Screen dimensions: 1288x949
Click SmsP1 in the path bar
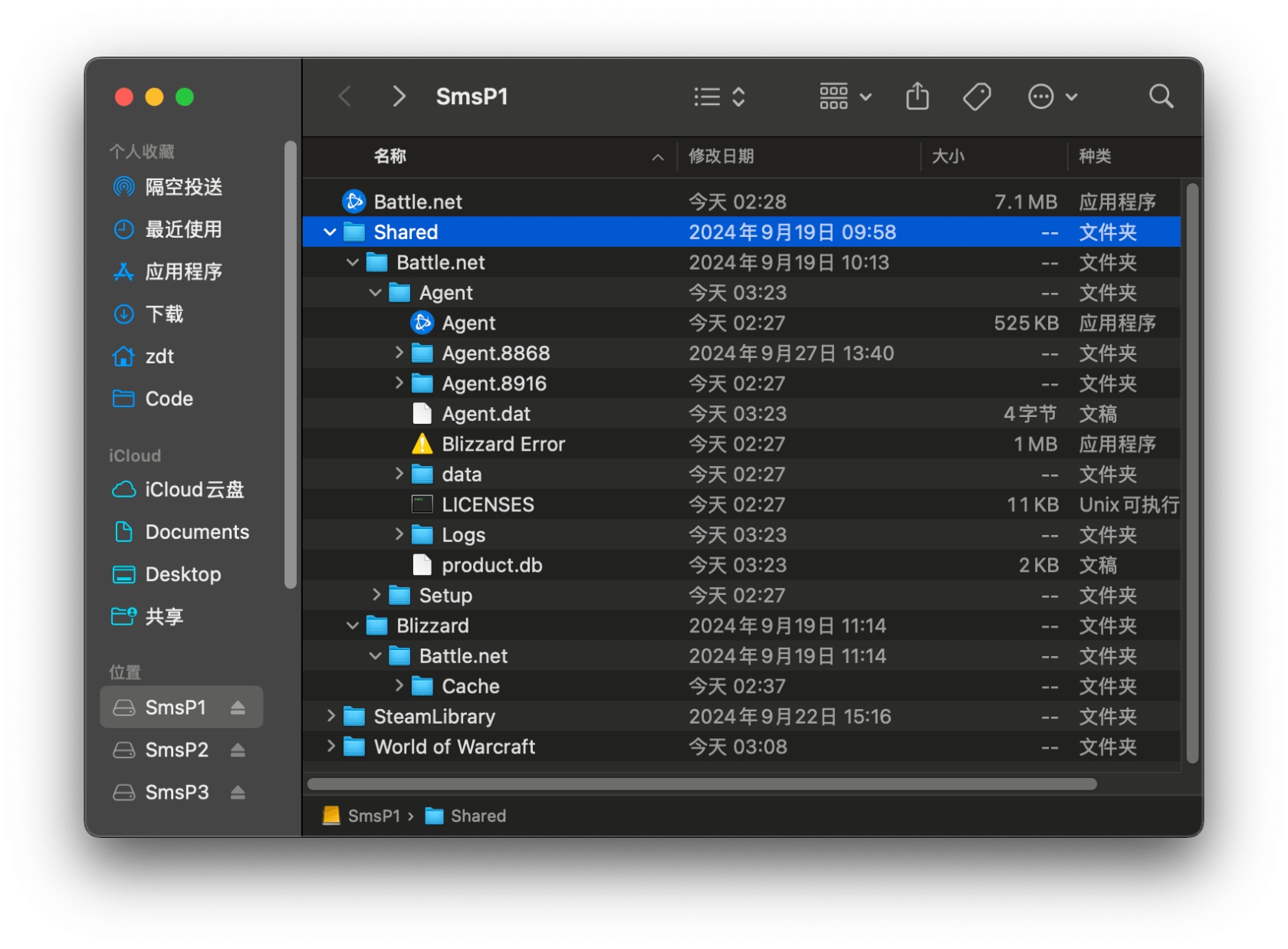tap(362, 816)
